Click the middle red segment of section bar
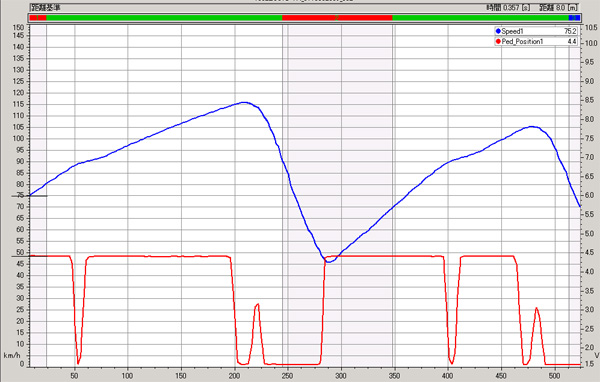 coord(337,18)
